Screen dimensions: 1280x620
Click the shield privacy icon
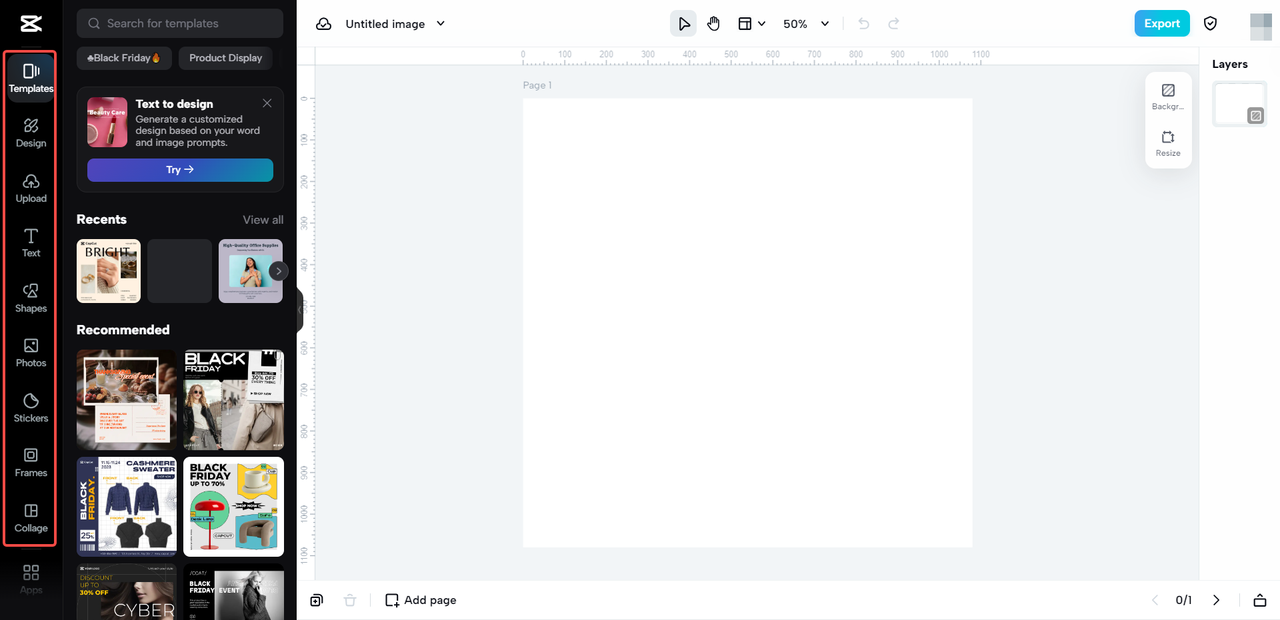pyautogui.click(x=1210, y=24)
